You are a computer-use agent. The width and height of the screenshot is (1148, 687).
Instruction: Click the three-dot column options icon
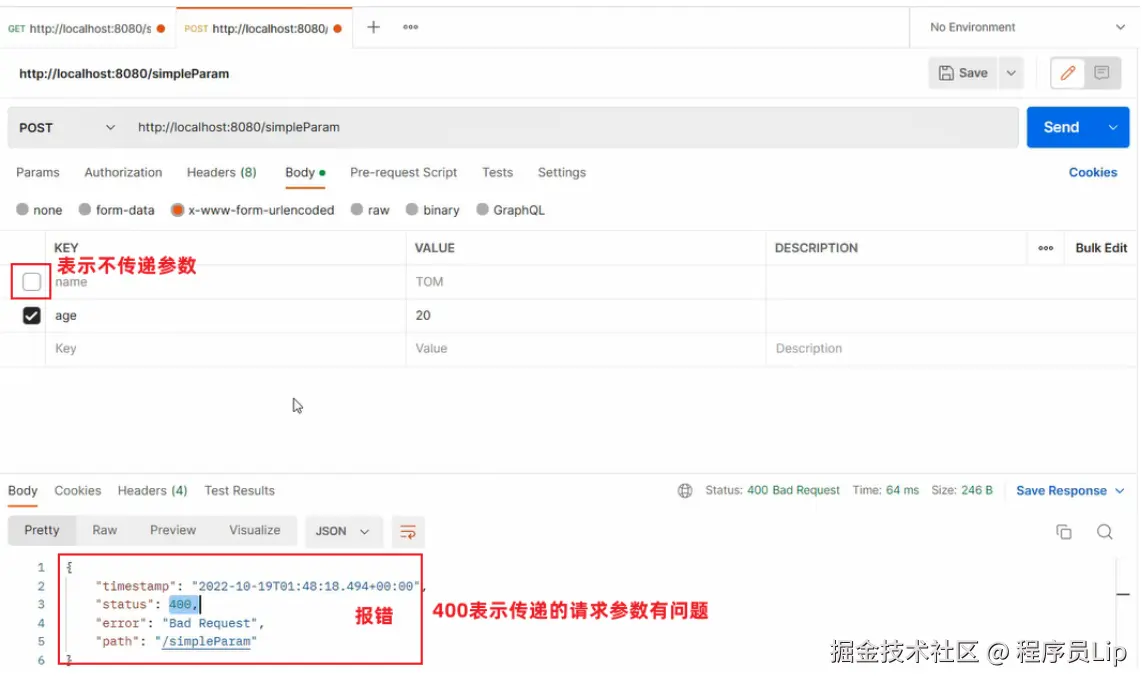click(x=1046, y=248)
